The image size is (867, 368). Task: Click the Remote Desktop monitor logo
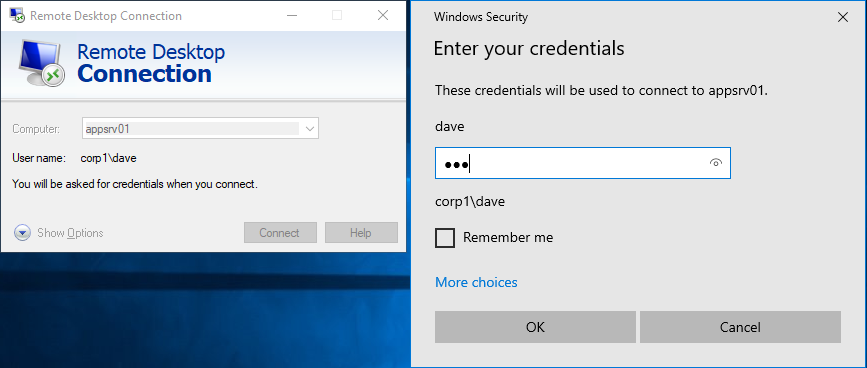[42, 63]
